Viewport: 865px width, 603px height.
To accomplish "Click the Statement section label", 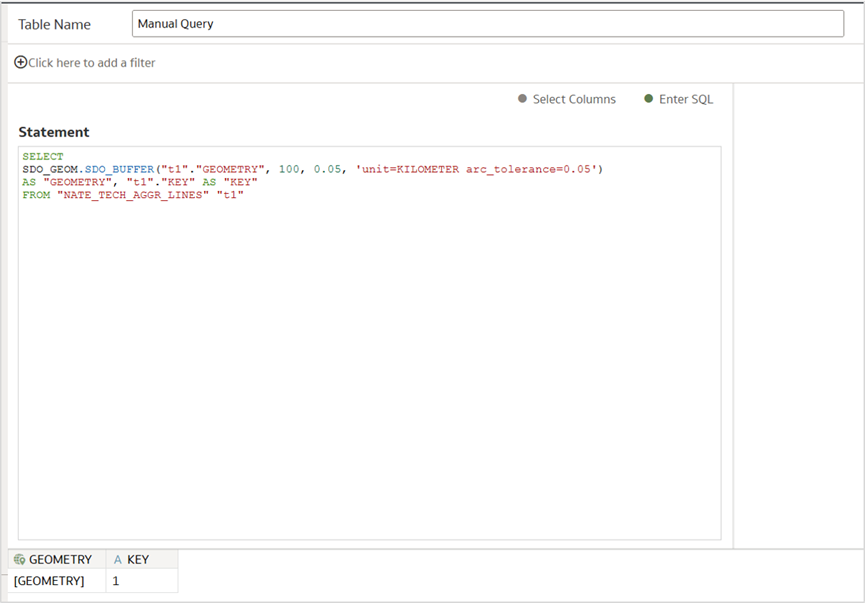I will (54, 132).
